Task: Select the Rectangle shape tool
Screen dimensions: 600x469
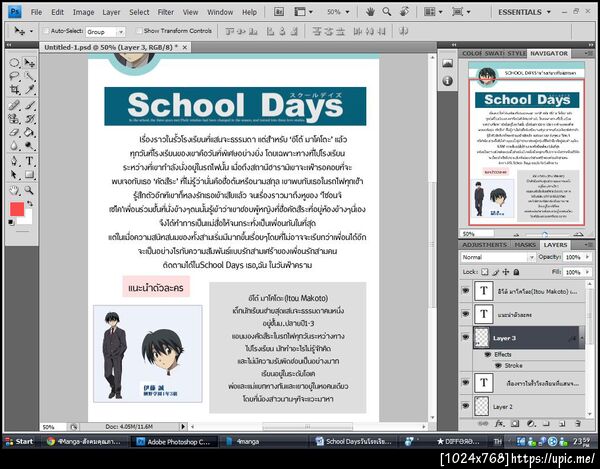Action: pos(29,175)
